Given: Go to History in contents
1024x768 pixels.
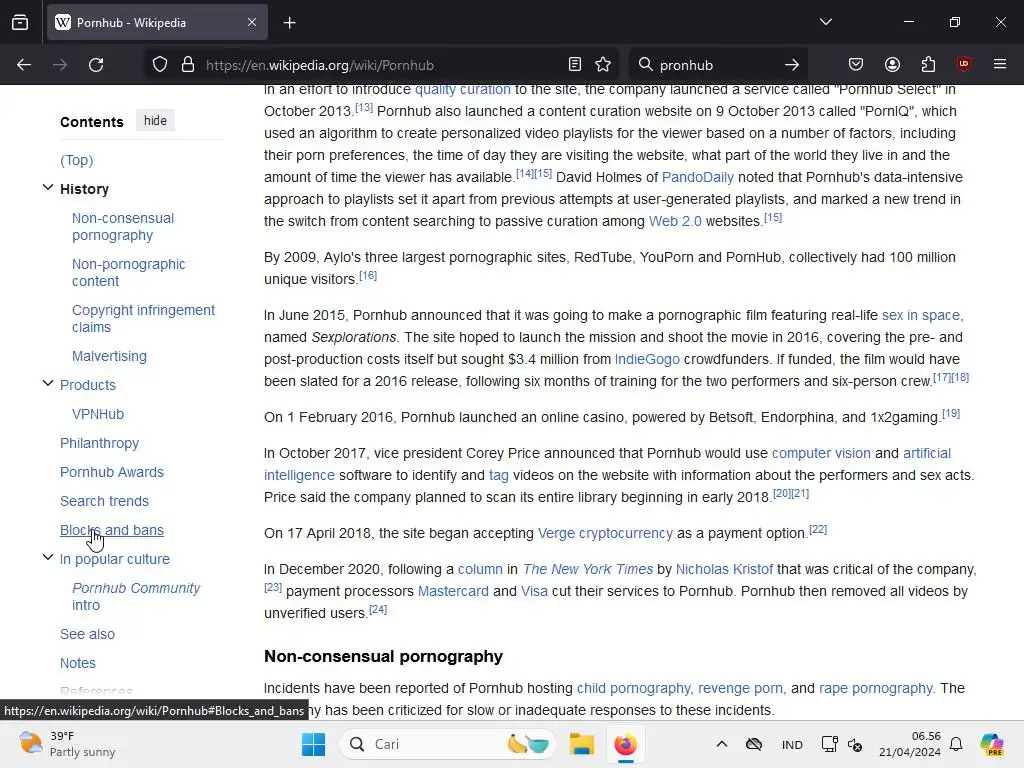Looking at the screenshot, I should point(84,189).
